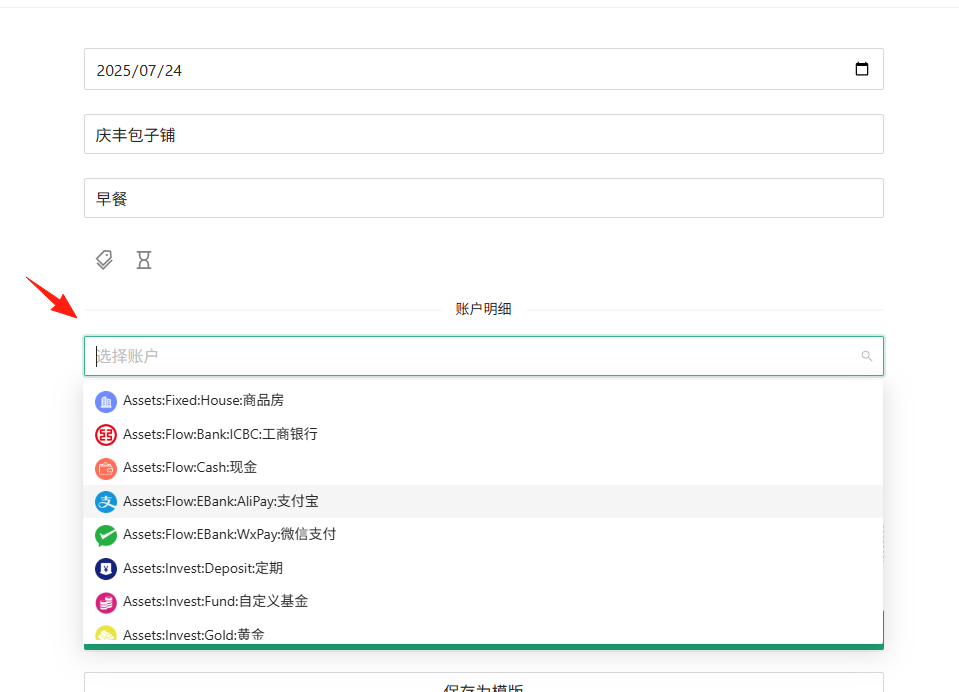
Task: Open the calendar date picker icon
Action: [861, 69]
